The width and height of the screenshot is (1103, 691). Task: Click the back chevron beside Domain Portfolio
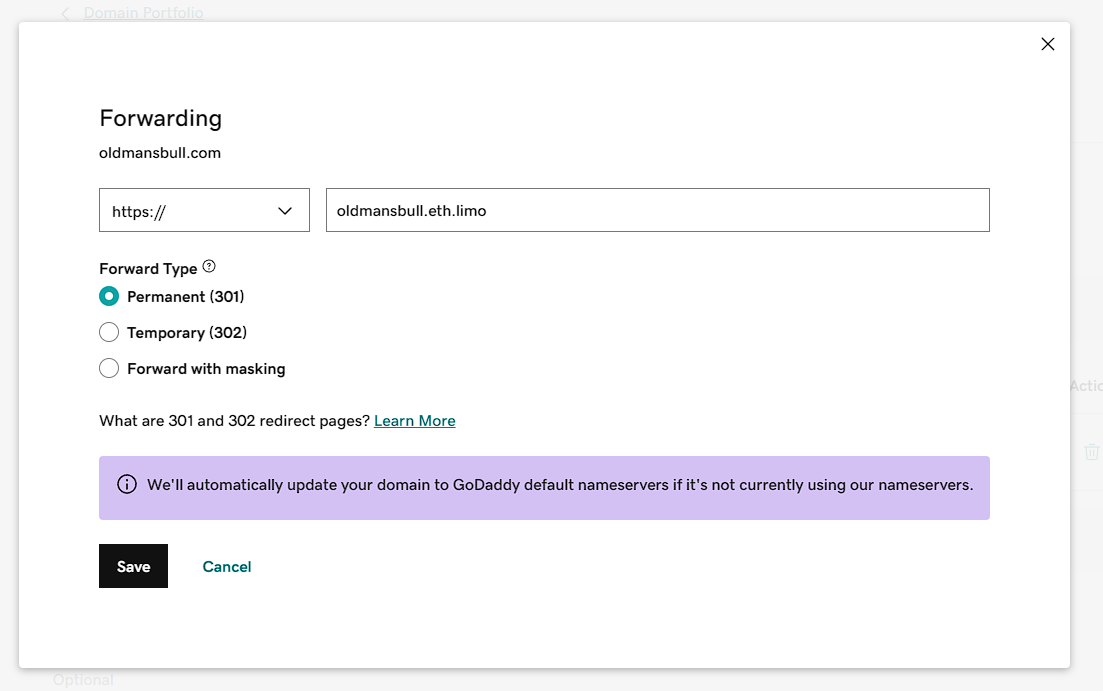click(x=66, y=13)
